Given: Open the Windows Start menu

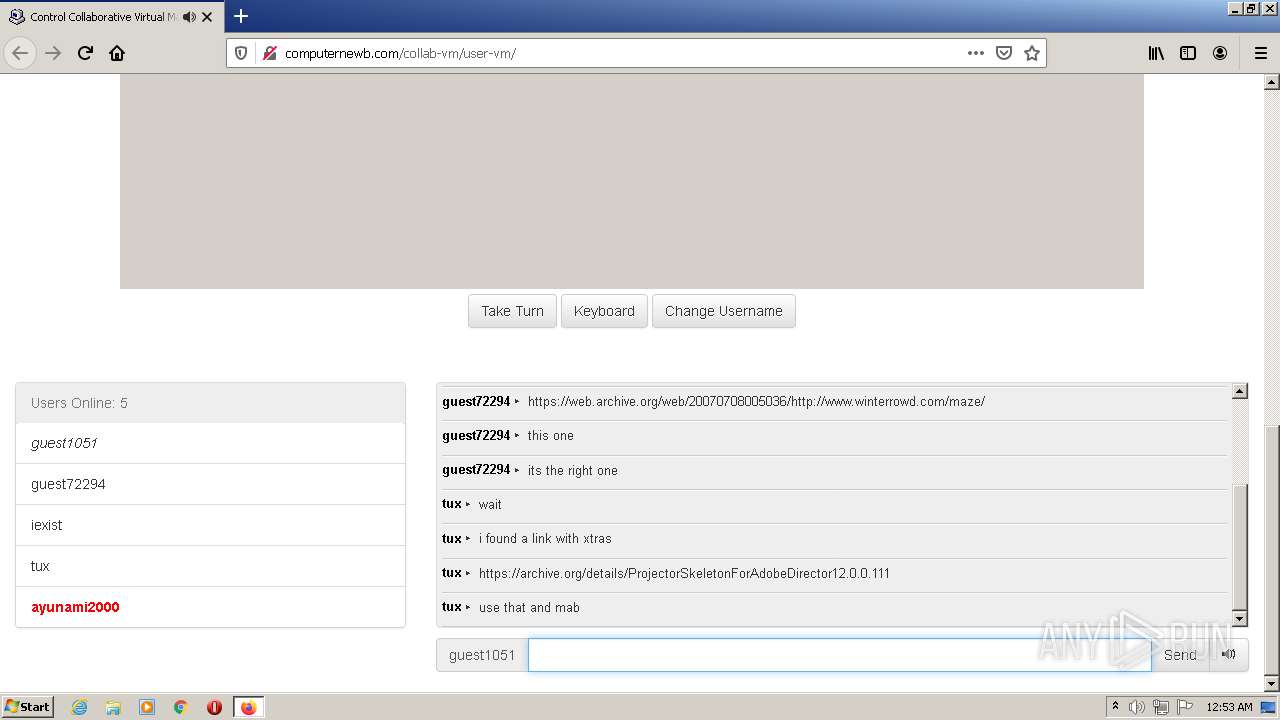Looking at the screenshot, I should 28,706.
